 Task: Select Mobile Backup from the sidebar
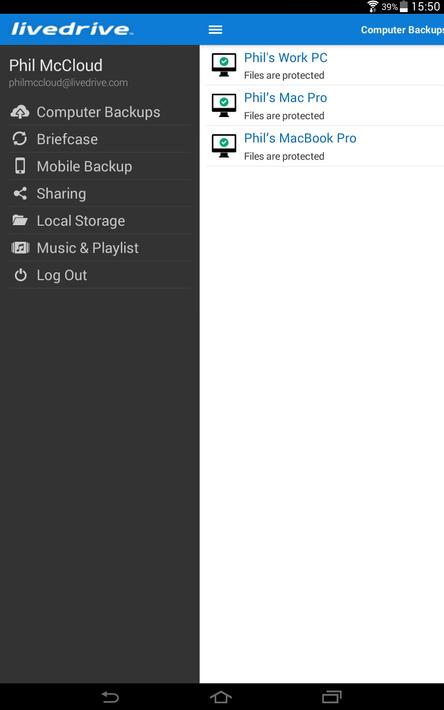click(x=100, y=166)
